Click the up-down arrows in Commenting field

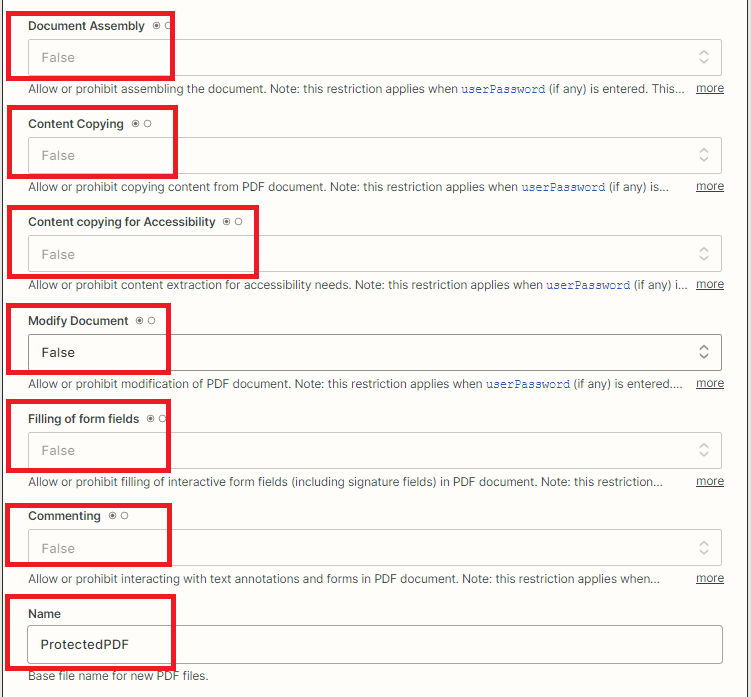pos(704,548)
